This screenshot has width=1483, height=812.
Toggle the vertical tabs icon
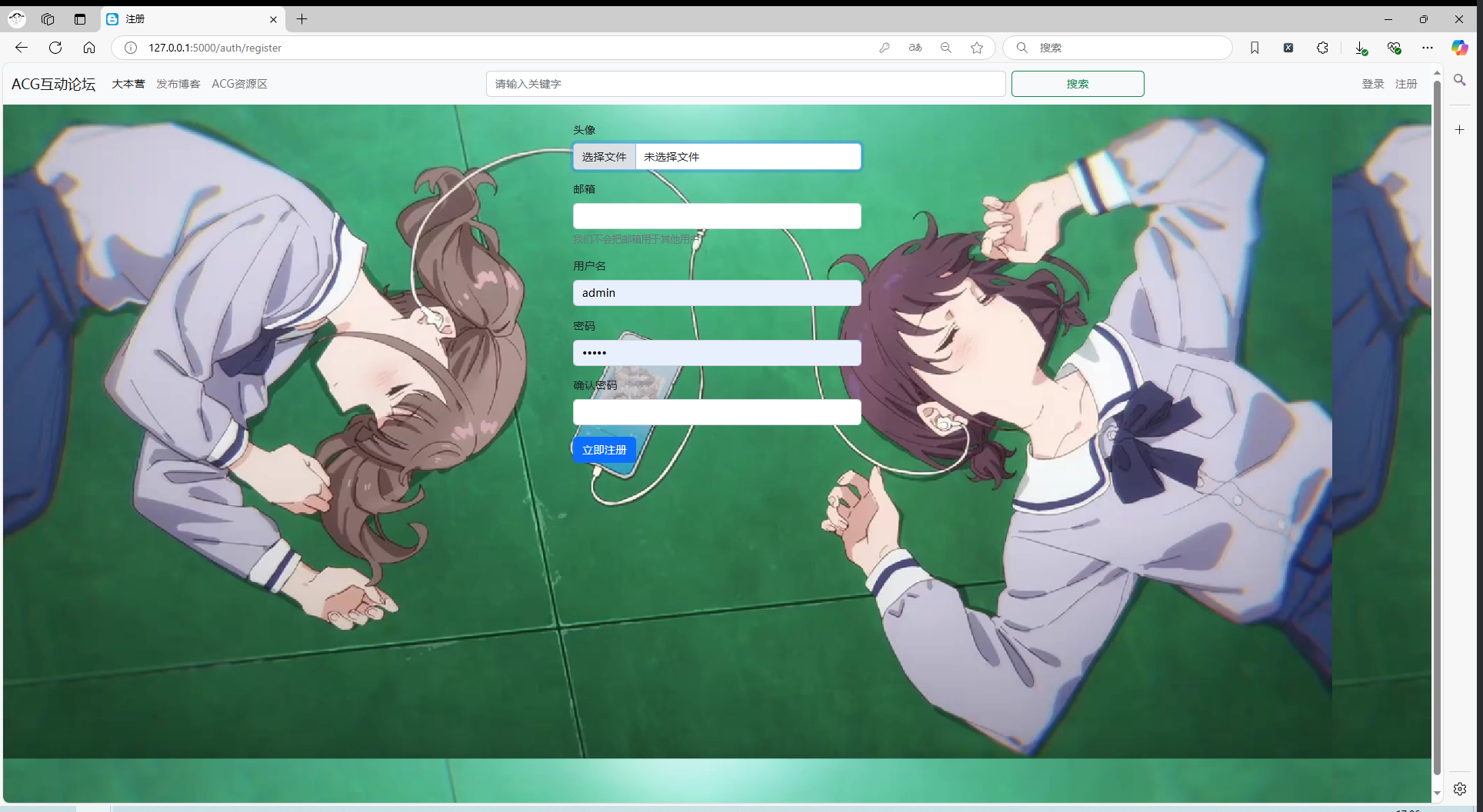80,19
